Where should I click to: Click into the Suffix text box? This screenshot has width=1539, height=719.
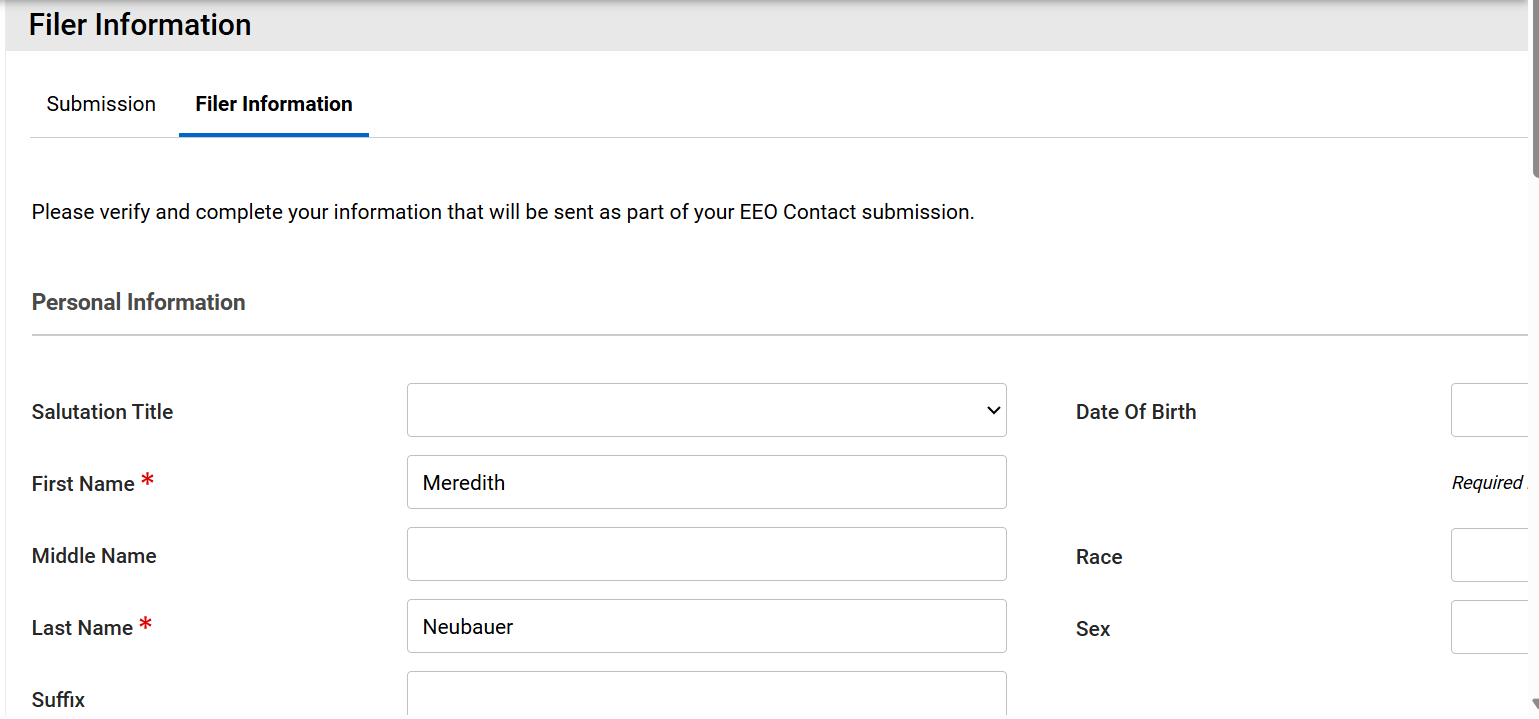click(706, 695)
